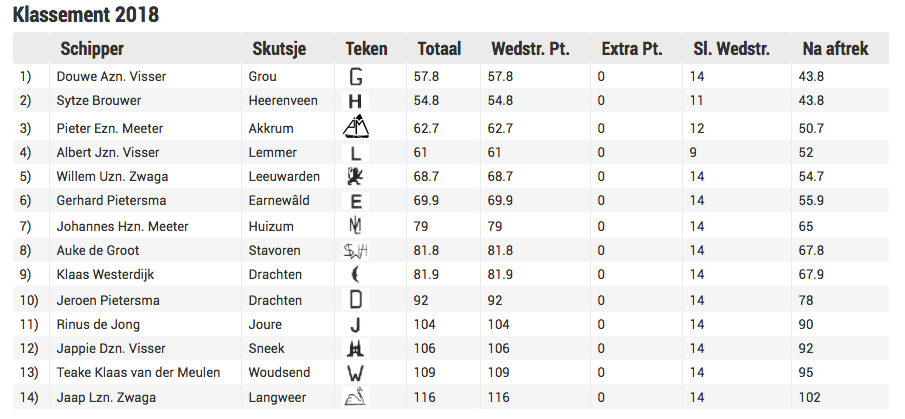The height and width of the screenshot is (419, 905).
Task: Click the Heerenveen 'H' sail emblem
Action: tap(356, 101)
